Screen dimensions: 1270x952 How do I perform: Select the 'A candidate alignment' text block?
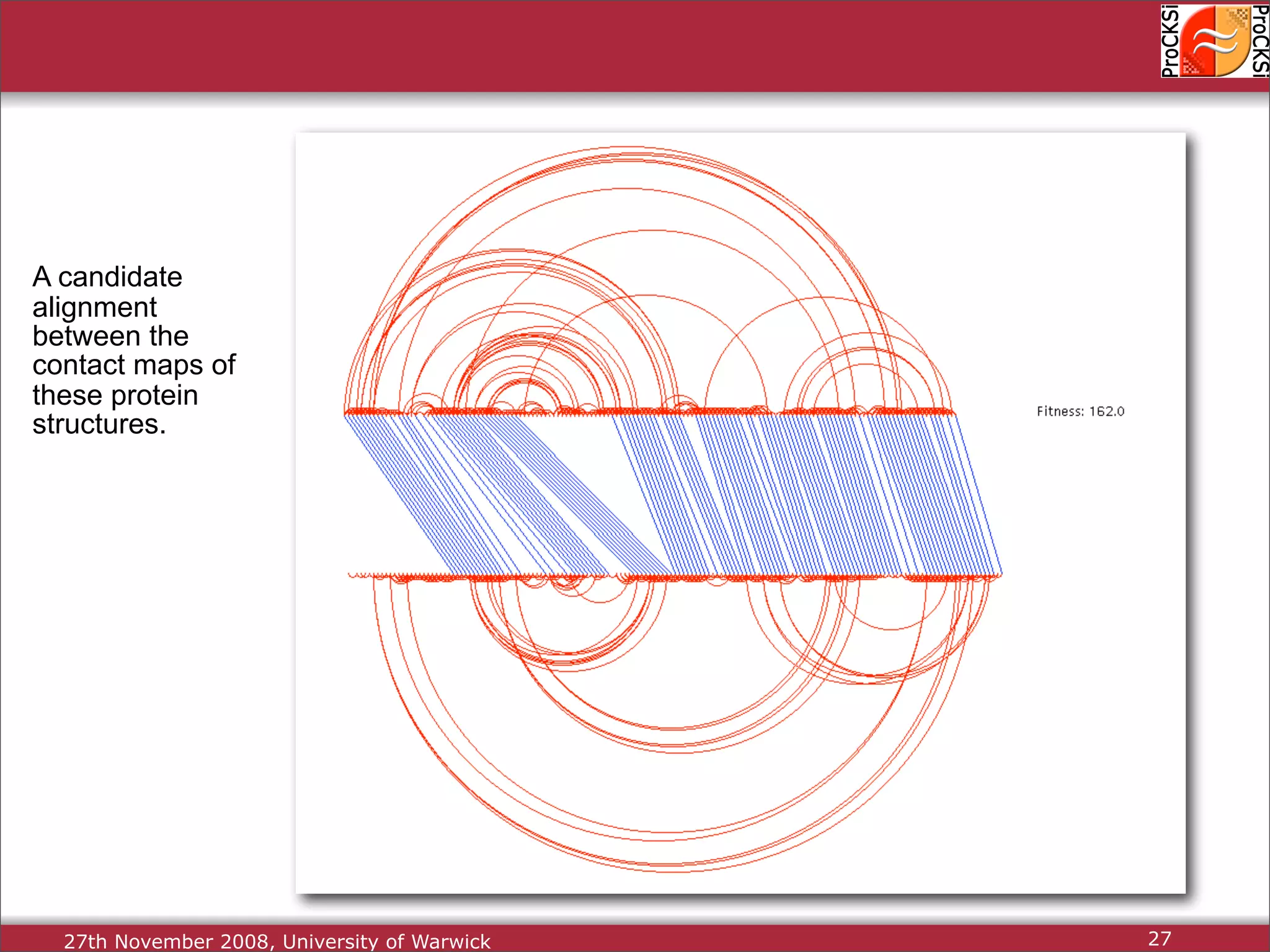[133, 350]
